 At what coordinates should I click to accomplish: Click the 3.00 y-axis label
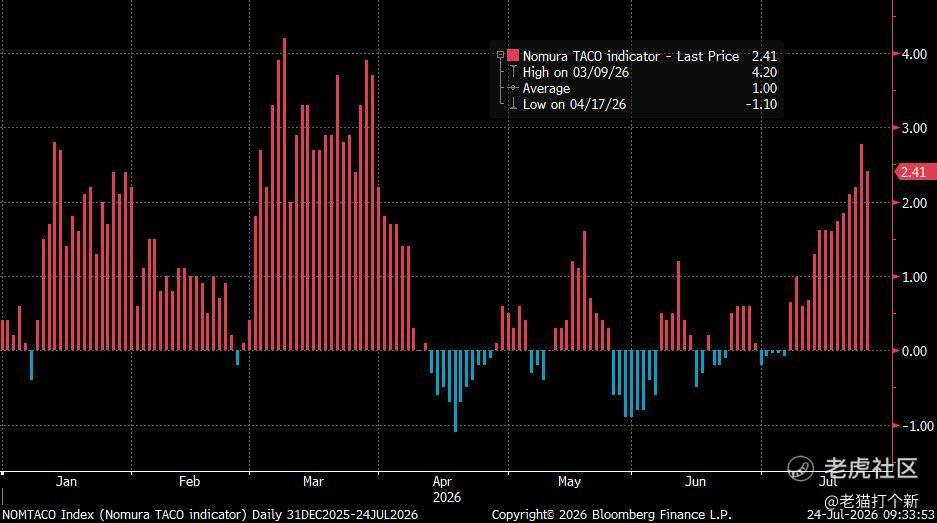914,128
